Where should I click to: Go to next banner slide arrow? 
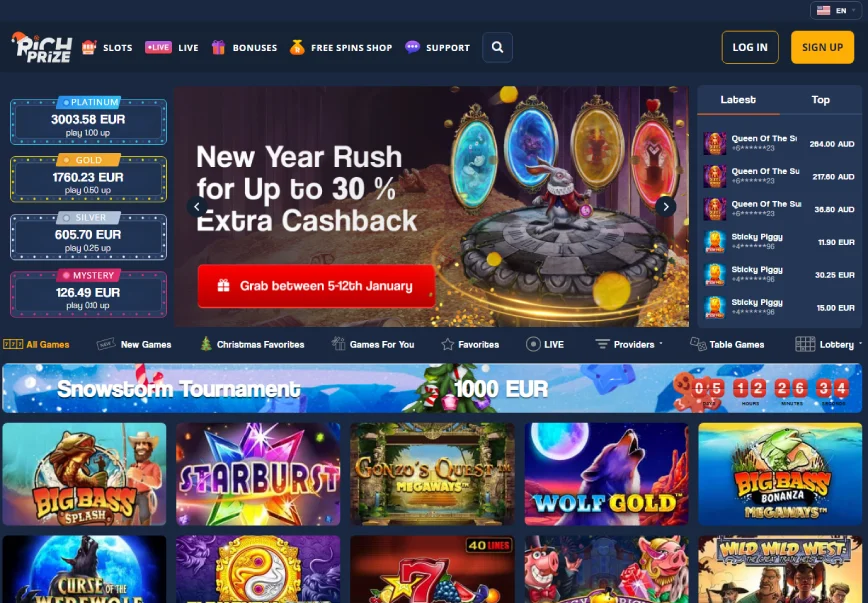666,207
